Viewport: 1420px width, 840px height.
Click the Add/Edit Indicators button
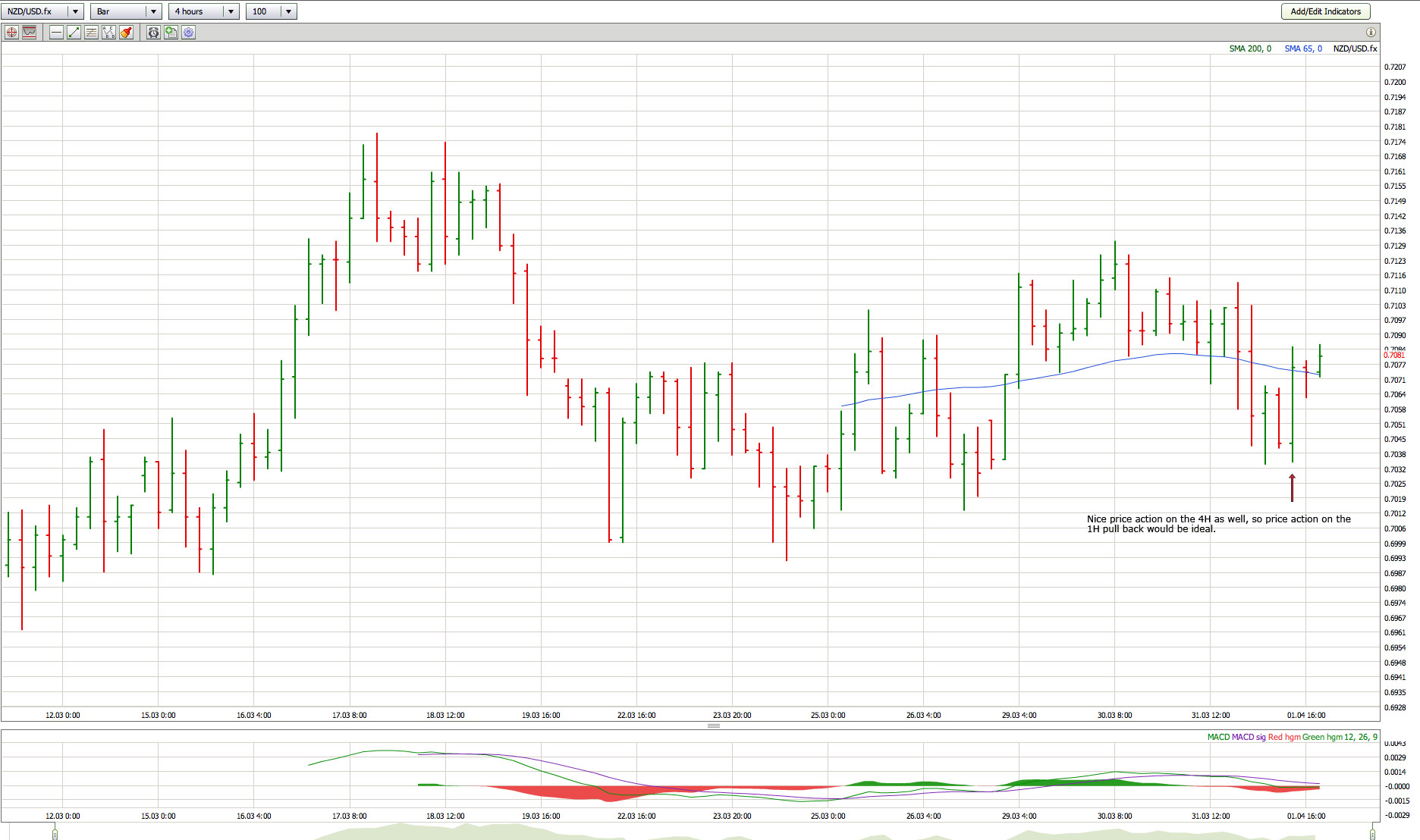tap(1325, 11)
